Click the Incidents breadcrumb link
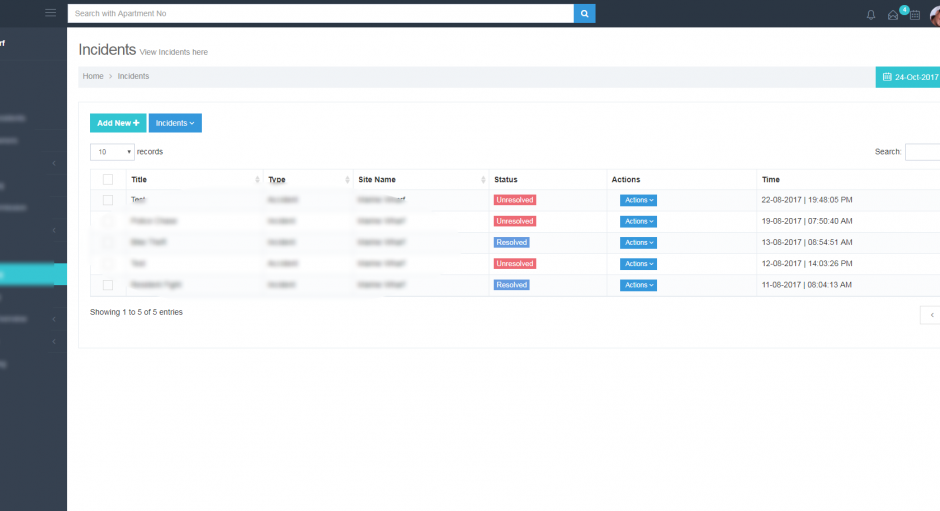The image size is (940, 511). 133,76
